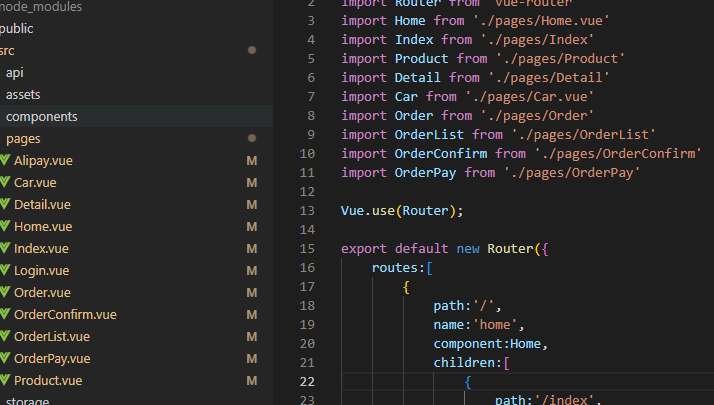This screenshot has height=405, width=714.
Task: Open Detail.vue in the file tree
Action: [42, 205]
